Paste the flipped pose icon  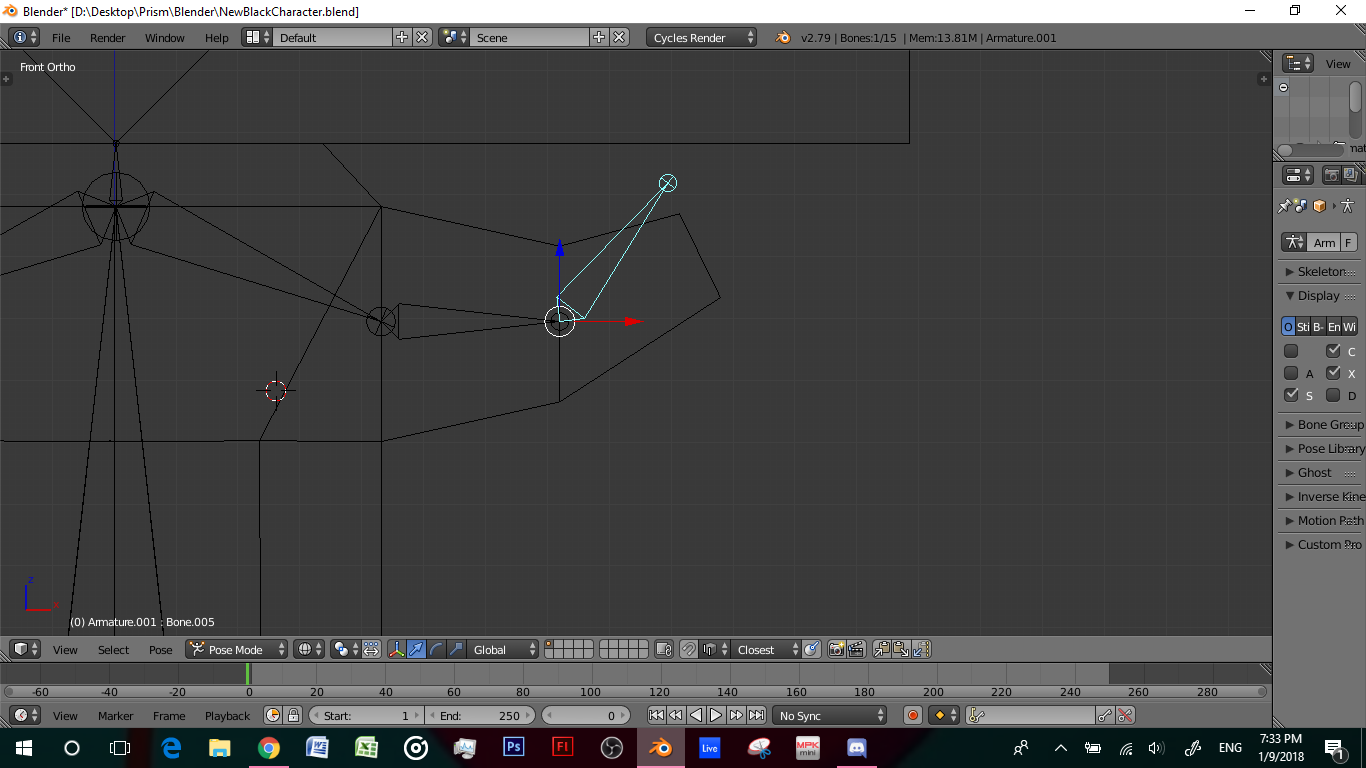[x=921, y=649]
